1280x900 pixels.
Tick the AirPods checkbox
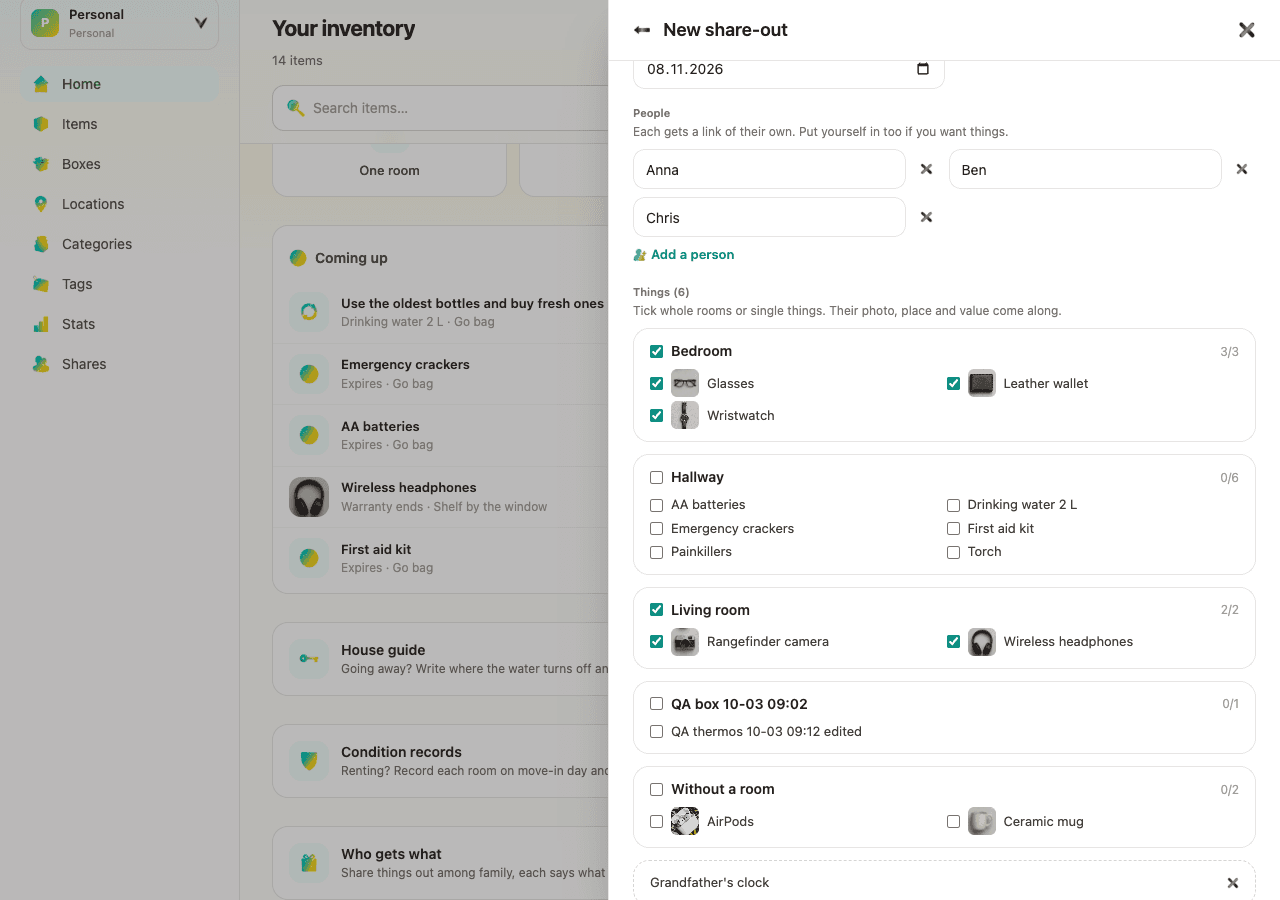pyautogui.click(x=657, y=821)
